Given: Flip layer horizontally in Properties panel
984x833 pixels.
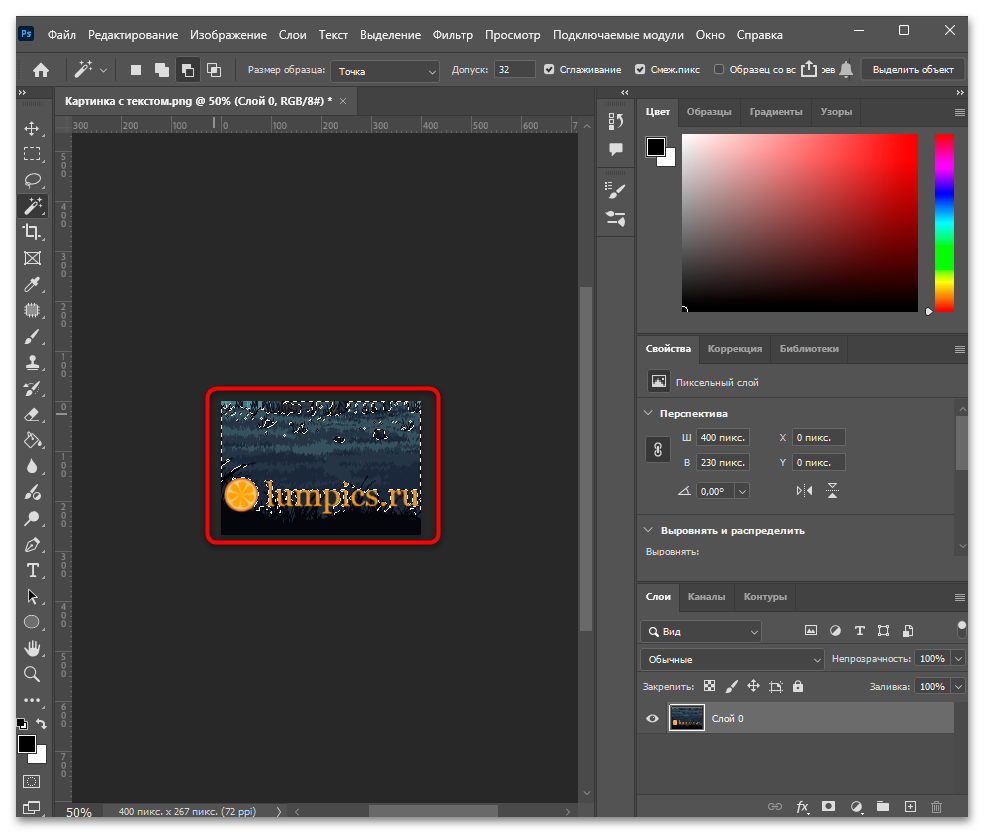Looking at the screenshot, I should [x=804, y=491].
